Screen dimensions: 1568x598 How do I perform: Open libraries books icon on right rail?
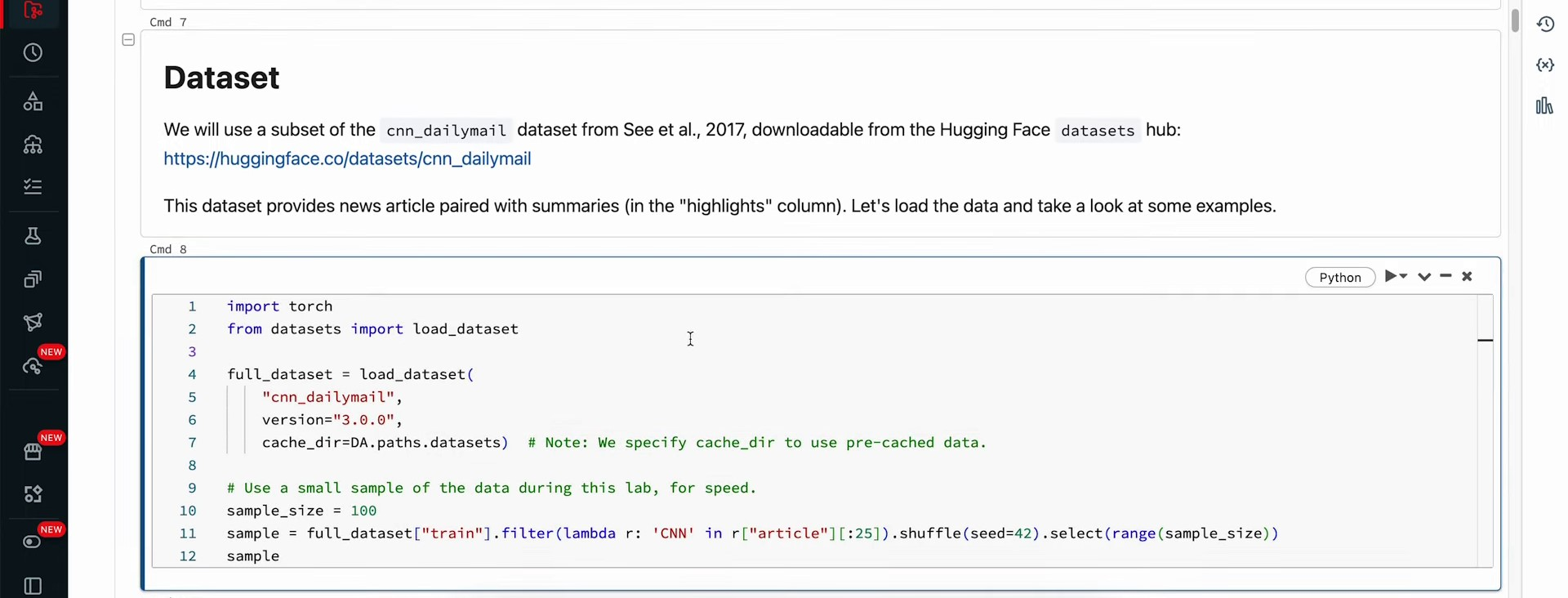[x=1544, y=105]
